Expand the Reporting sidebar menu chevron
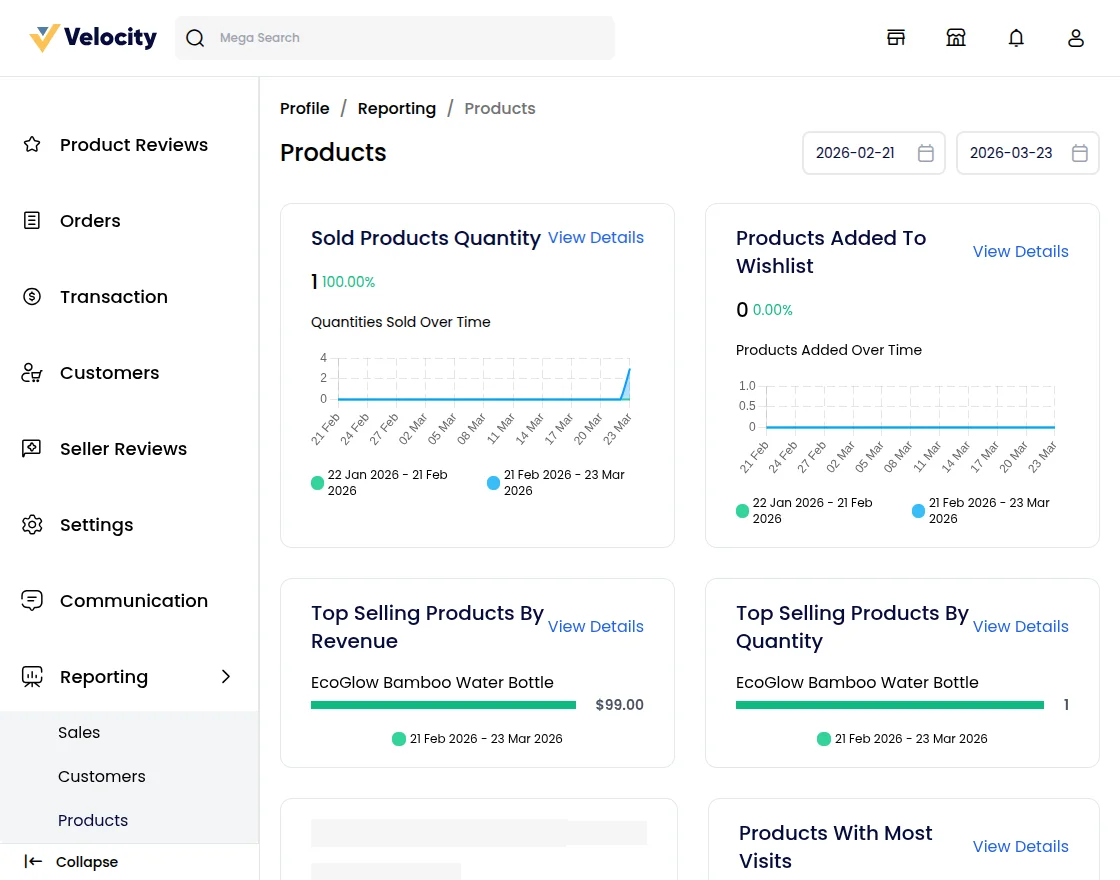 click(226, 676)
